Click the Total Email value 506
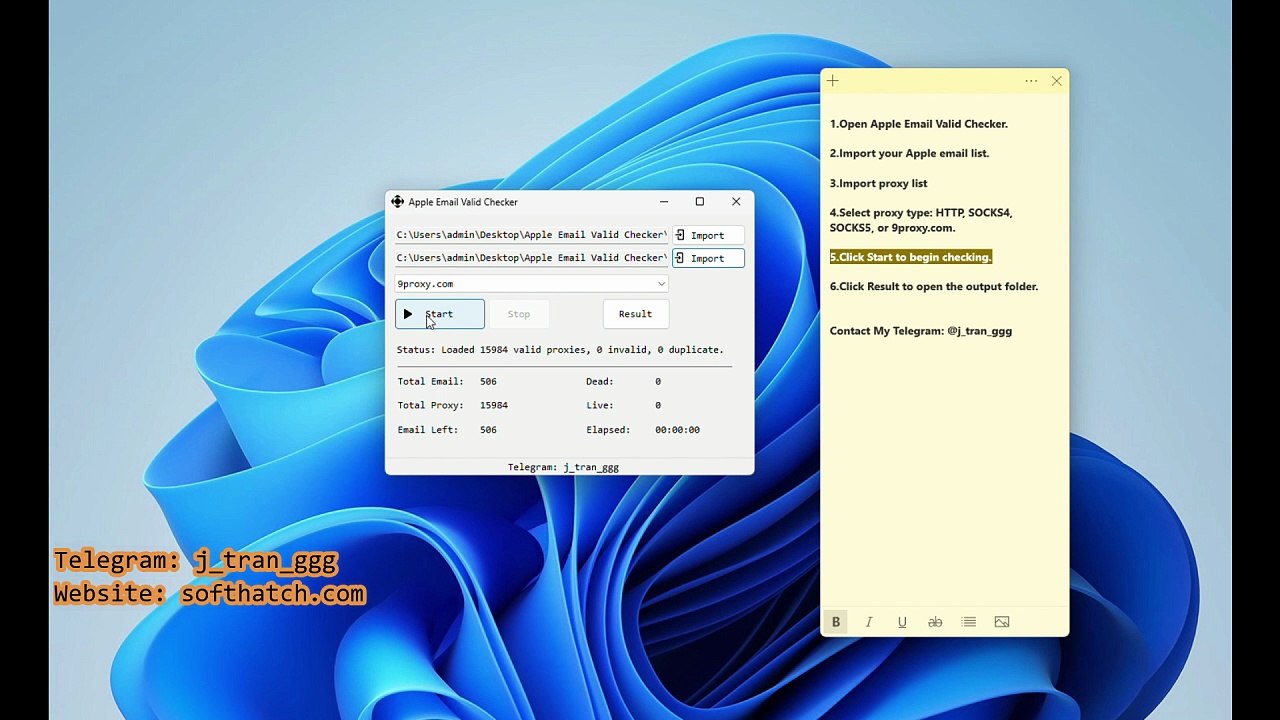This screenshot has width=1280, height=720. click(488, 381)
